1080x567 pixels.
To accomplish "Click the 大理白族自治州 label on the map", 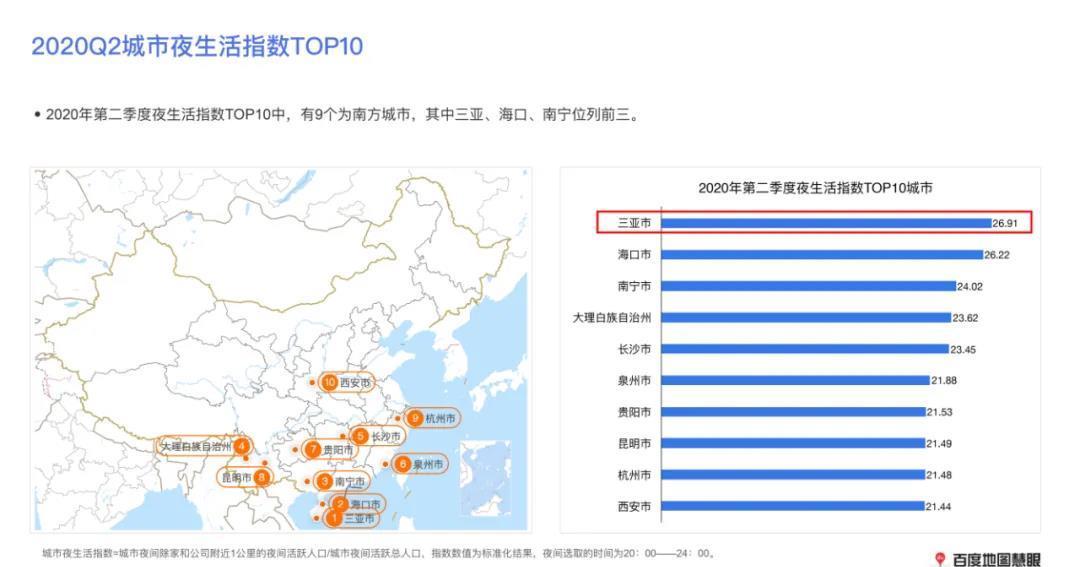I will coord(196,446).
